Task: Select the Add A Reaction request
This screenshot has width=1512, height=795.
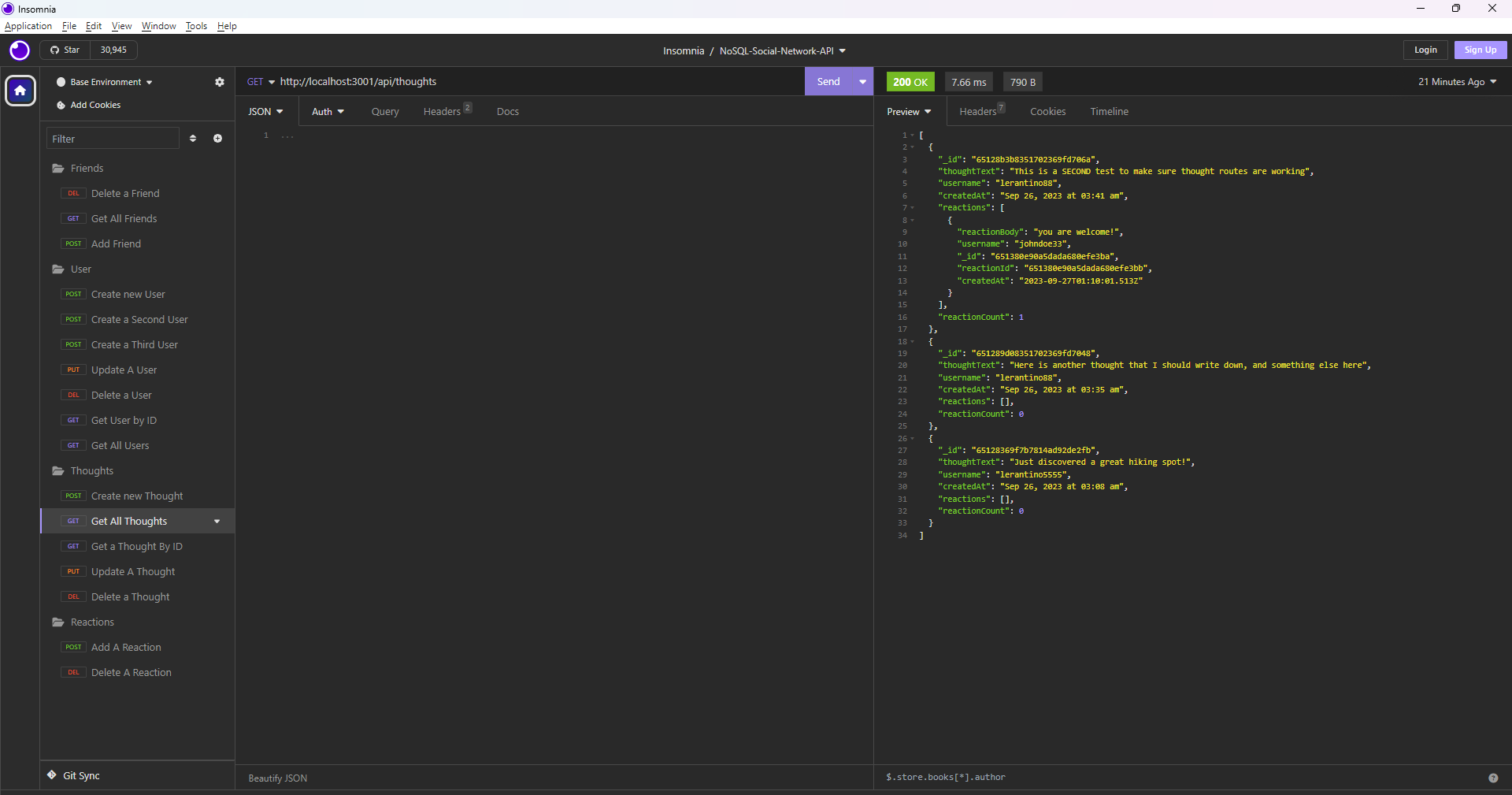Action: [137, 648]
